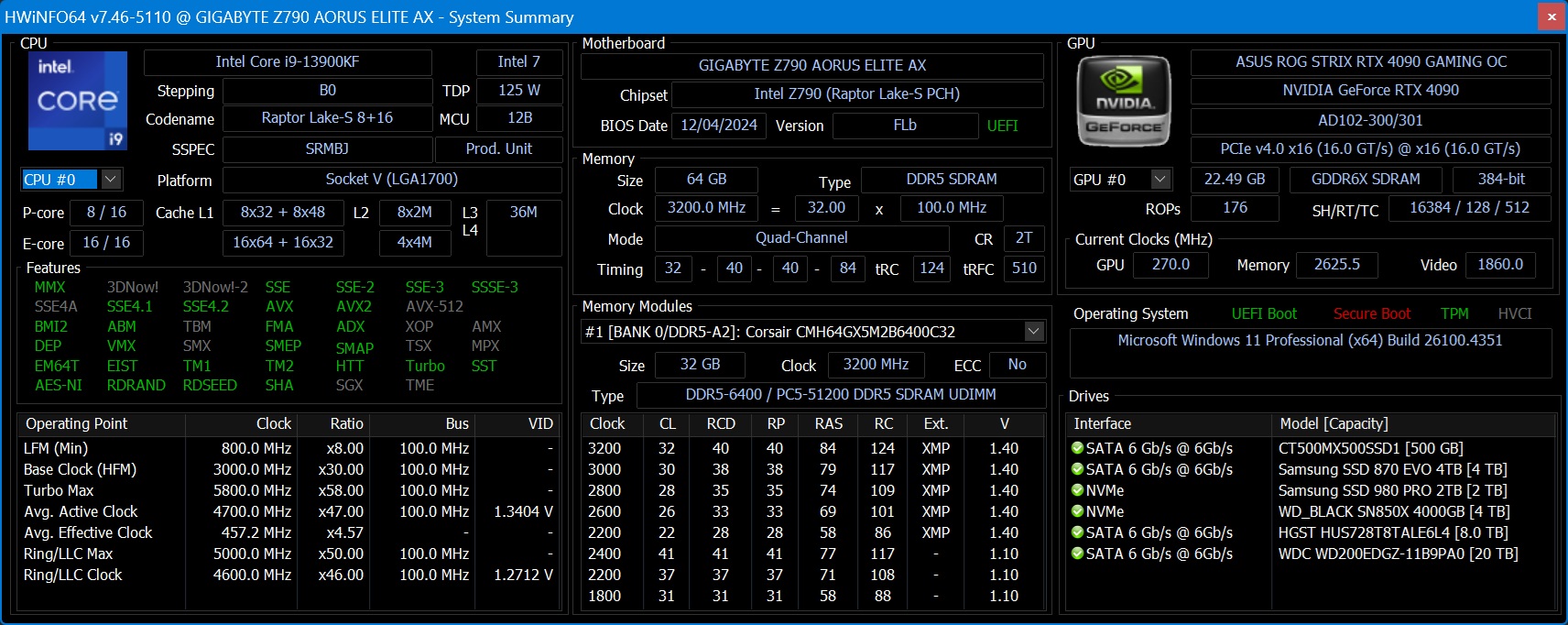This screenshot has height=625, width=1568.
Task: Click the GPU clock 270.0 field
Action: coord(1171,265)
